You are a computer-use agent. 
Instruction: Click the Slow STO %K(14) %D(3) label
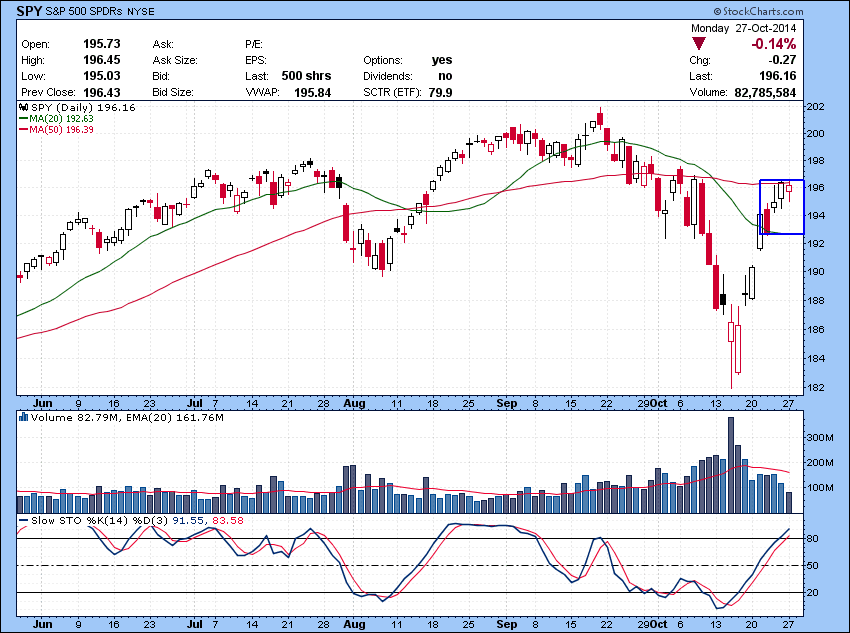[100, 520]
